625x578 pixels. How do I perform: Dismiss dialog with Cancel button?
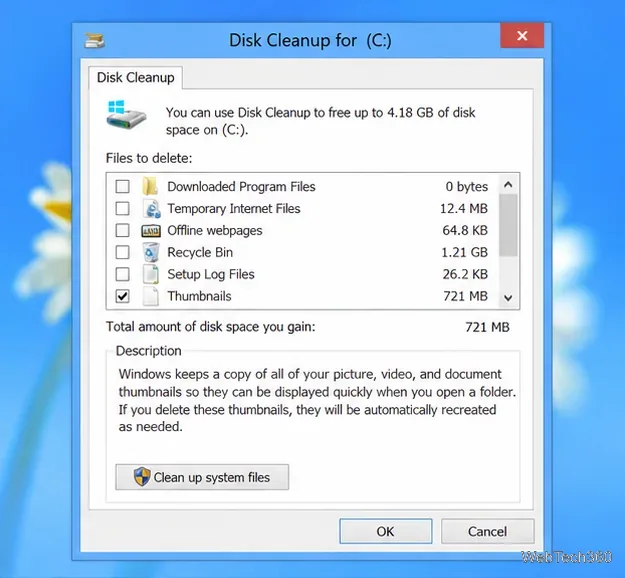pyautogui.click(x=487, y=531)
